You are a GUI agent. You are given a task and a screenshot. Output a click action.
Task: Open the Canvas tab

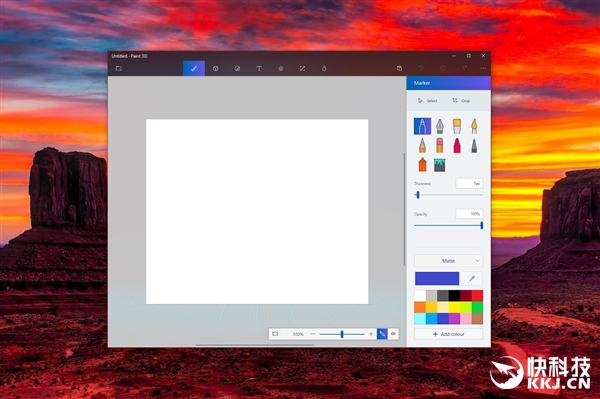pos(302,68)
